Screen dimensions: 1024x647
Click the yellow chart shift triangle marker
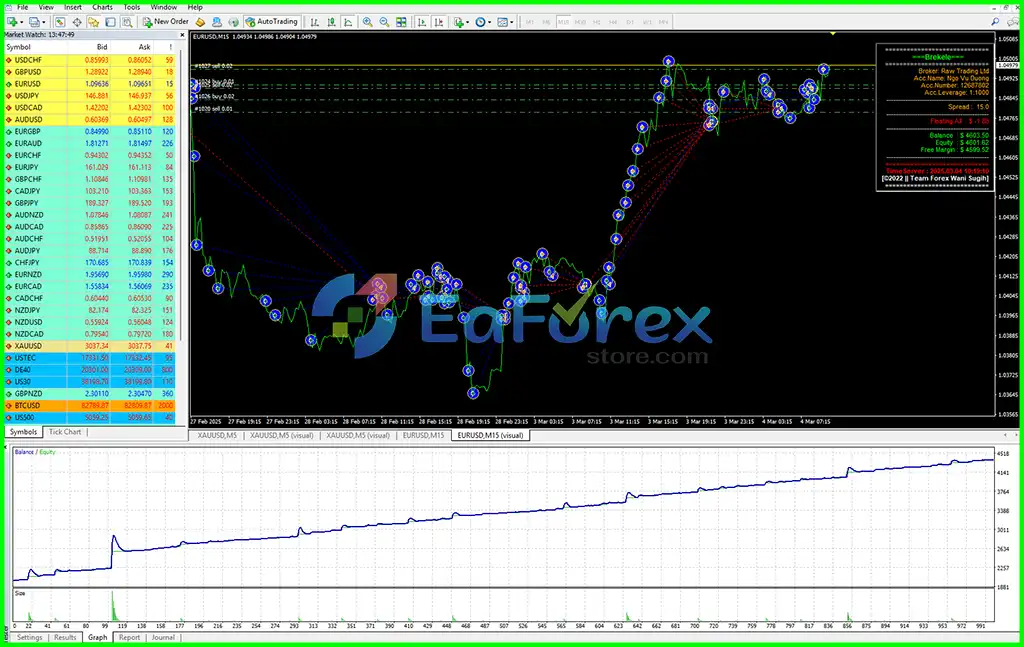(x=833, y=33)
